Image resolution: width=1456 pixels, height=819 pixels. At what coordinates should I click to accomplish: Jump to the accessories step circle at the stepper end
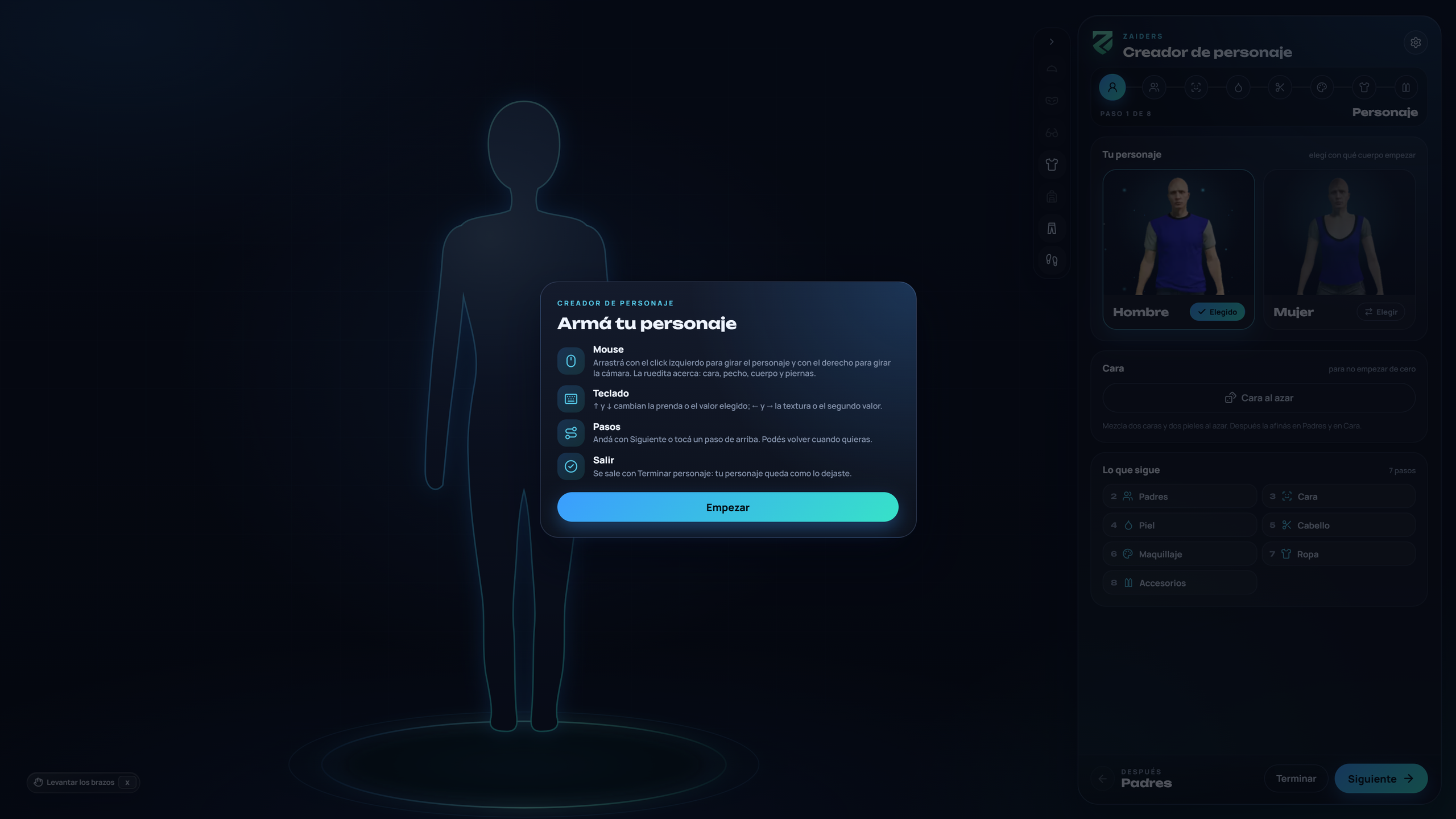click(1406, 88)
